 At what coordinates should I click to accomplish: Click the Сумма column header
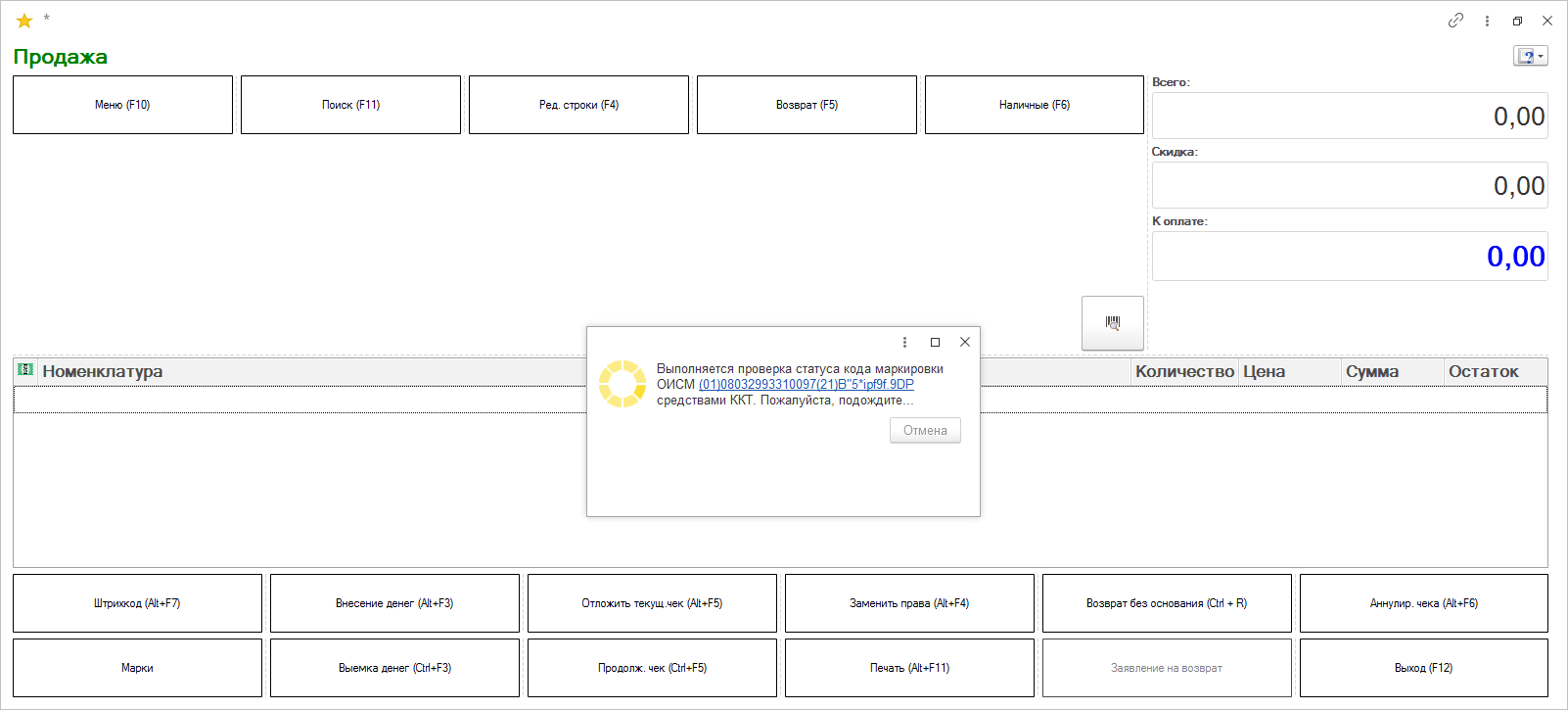pyautogui.click(x=1393, y=371)
